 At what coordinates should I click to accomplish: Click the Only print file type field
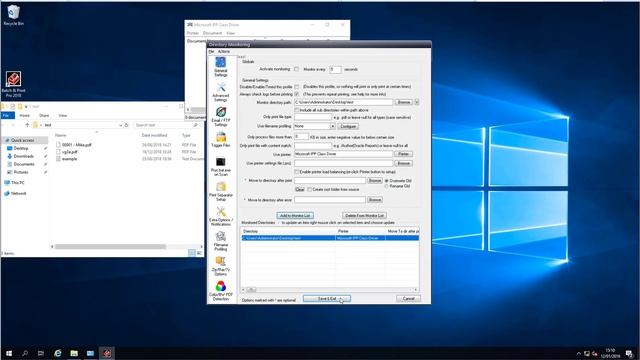point(313,117)
